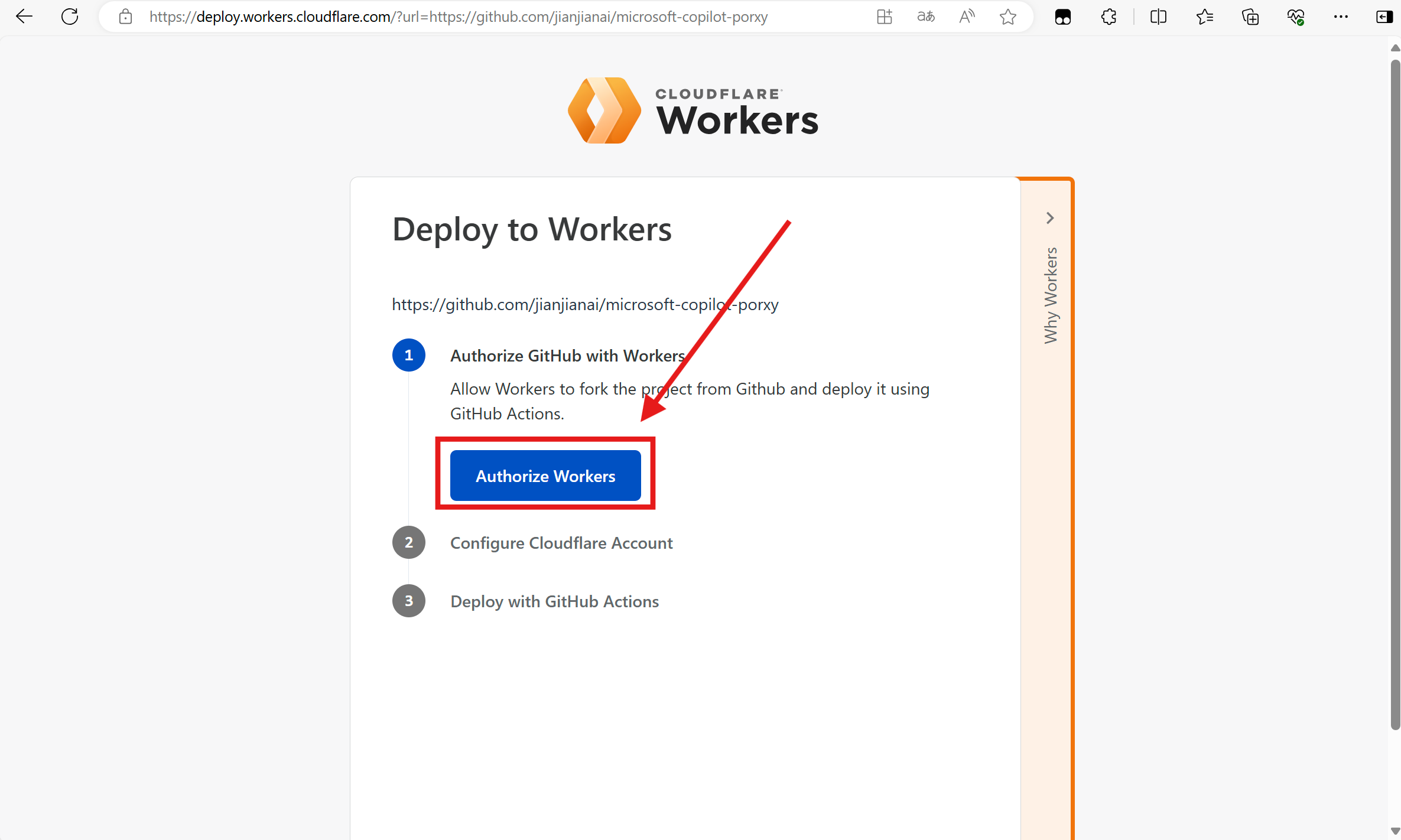
Task: Open the github.com repository link
Action: click(585, 305)
